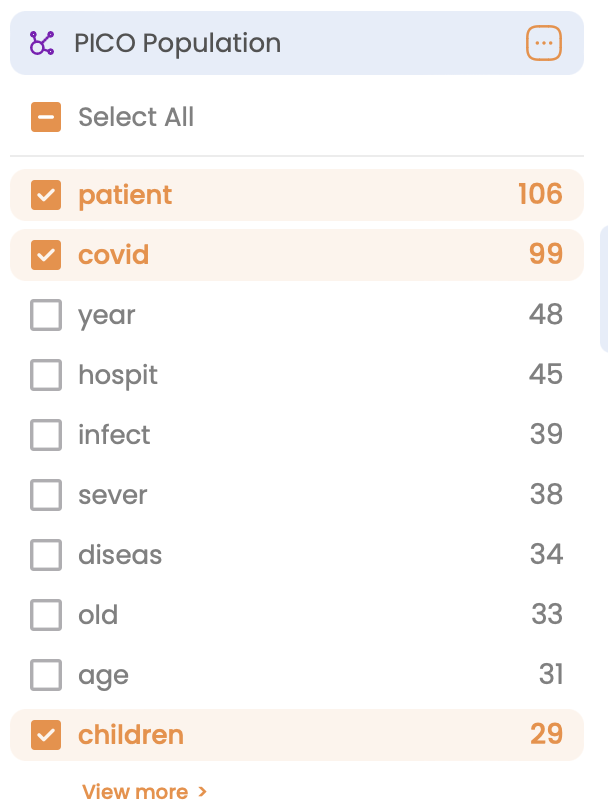Check the hospit checkbox
Screen dimensions: 608x808
[46, 375]
